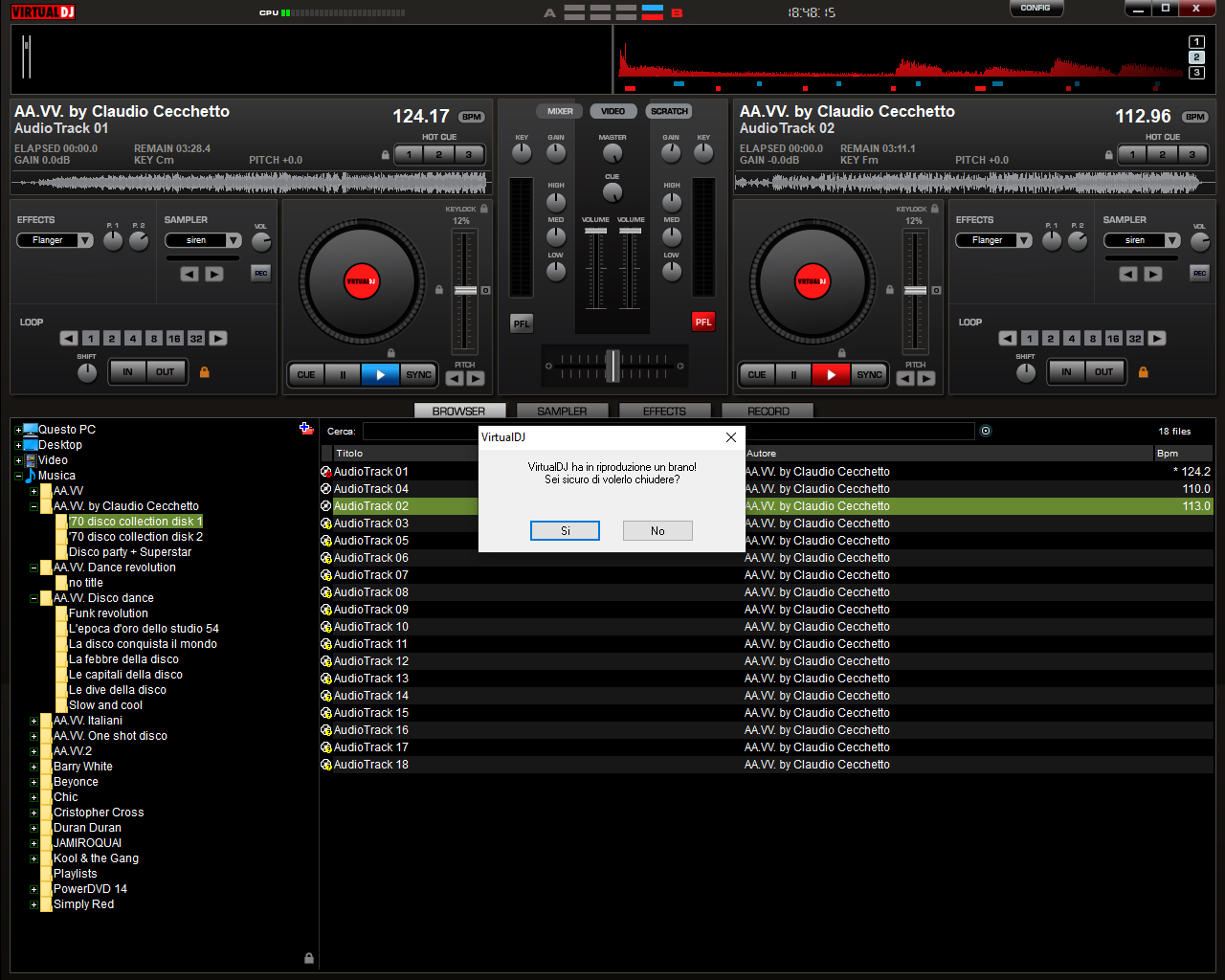The height and width of the screenshot is (980, 1225).
Task: Open the BROWSER tab
Action: [x=458, y=411]
